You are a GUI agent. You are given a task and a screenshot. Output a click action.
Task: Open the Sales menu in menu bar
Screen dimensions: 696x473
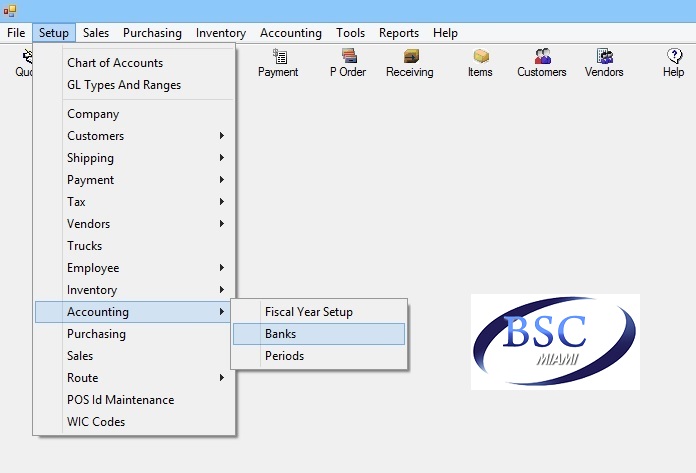[x=96, y=33]
